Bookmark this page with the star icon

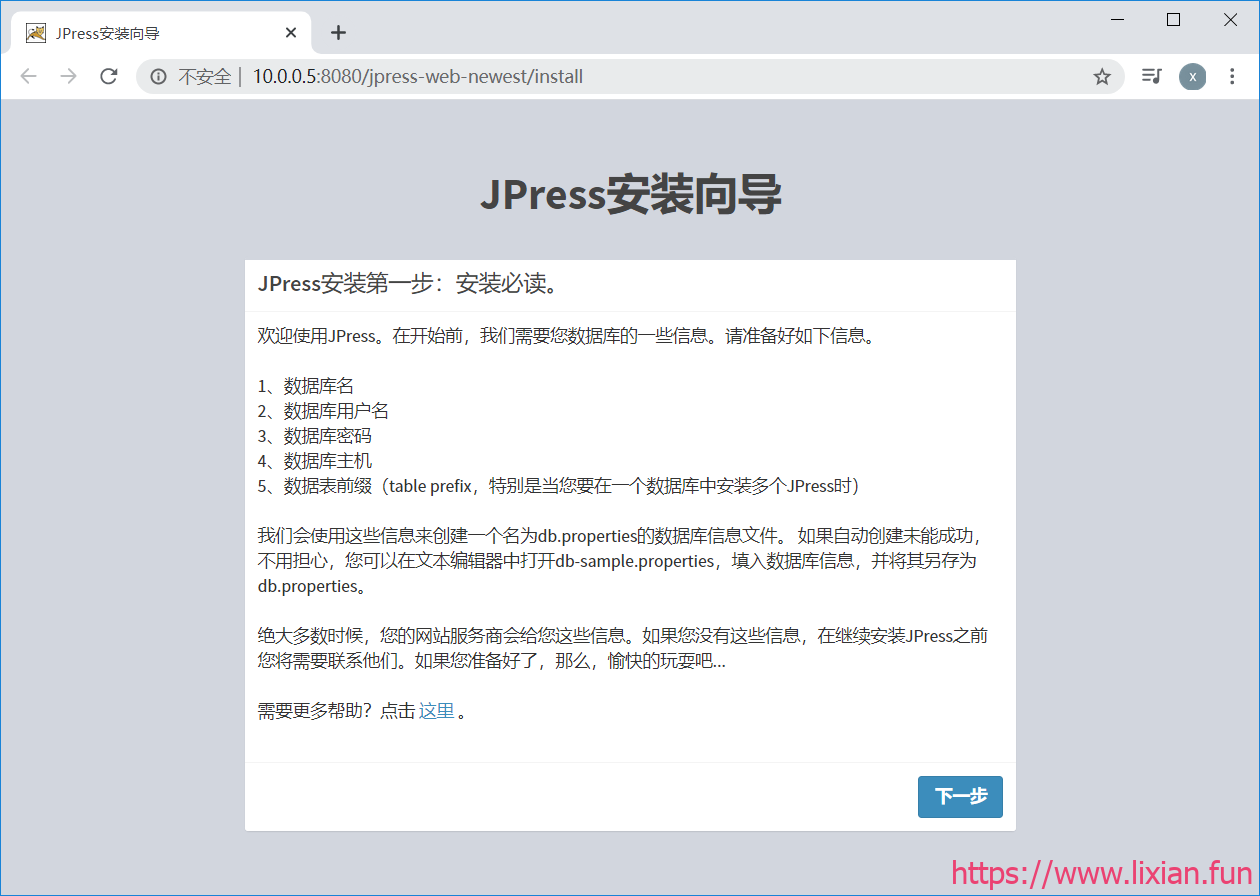[x=1102, y=77]
